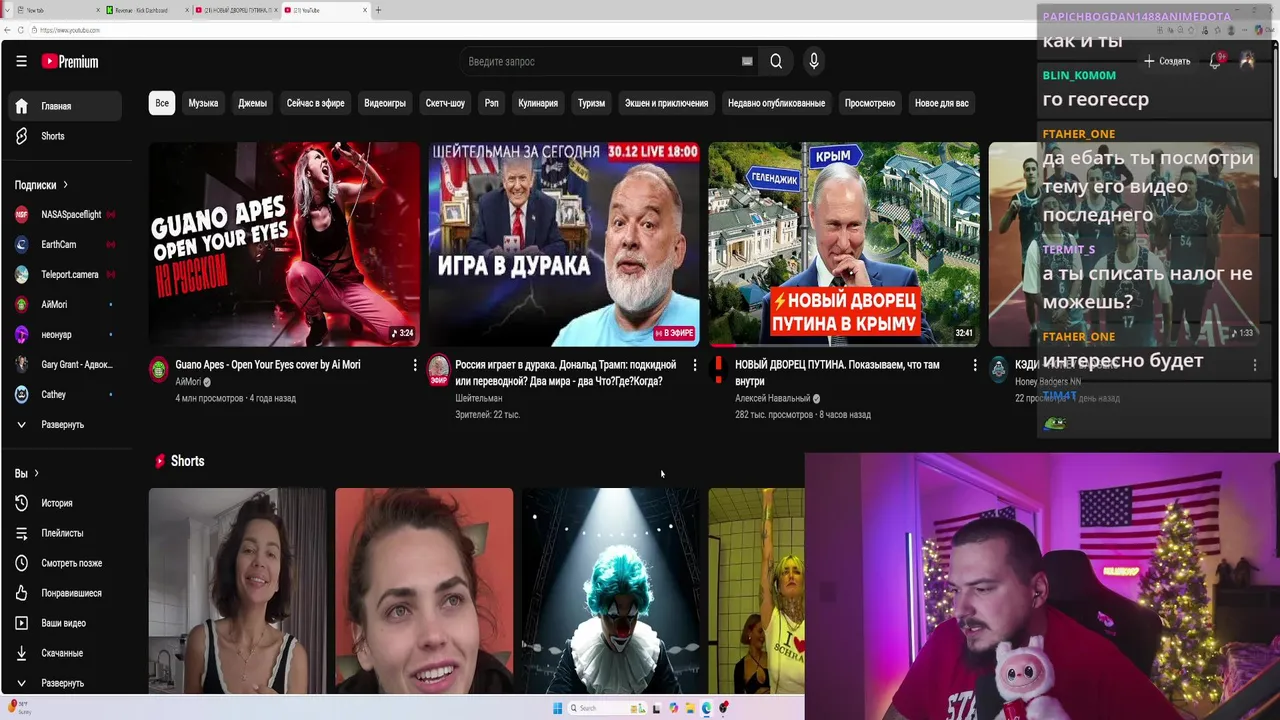The height and width of the screenshot is (720, 1280).
Task: Switch to 'Revenue - Kick Dashboard' browser tab
Action: pyautogui.click(x=148, y=10)
